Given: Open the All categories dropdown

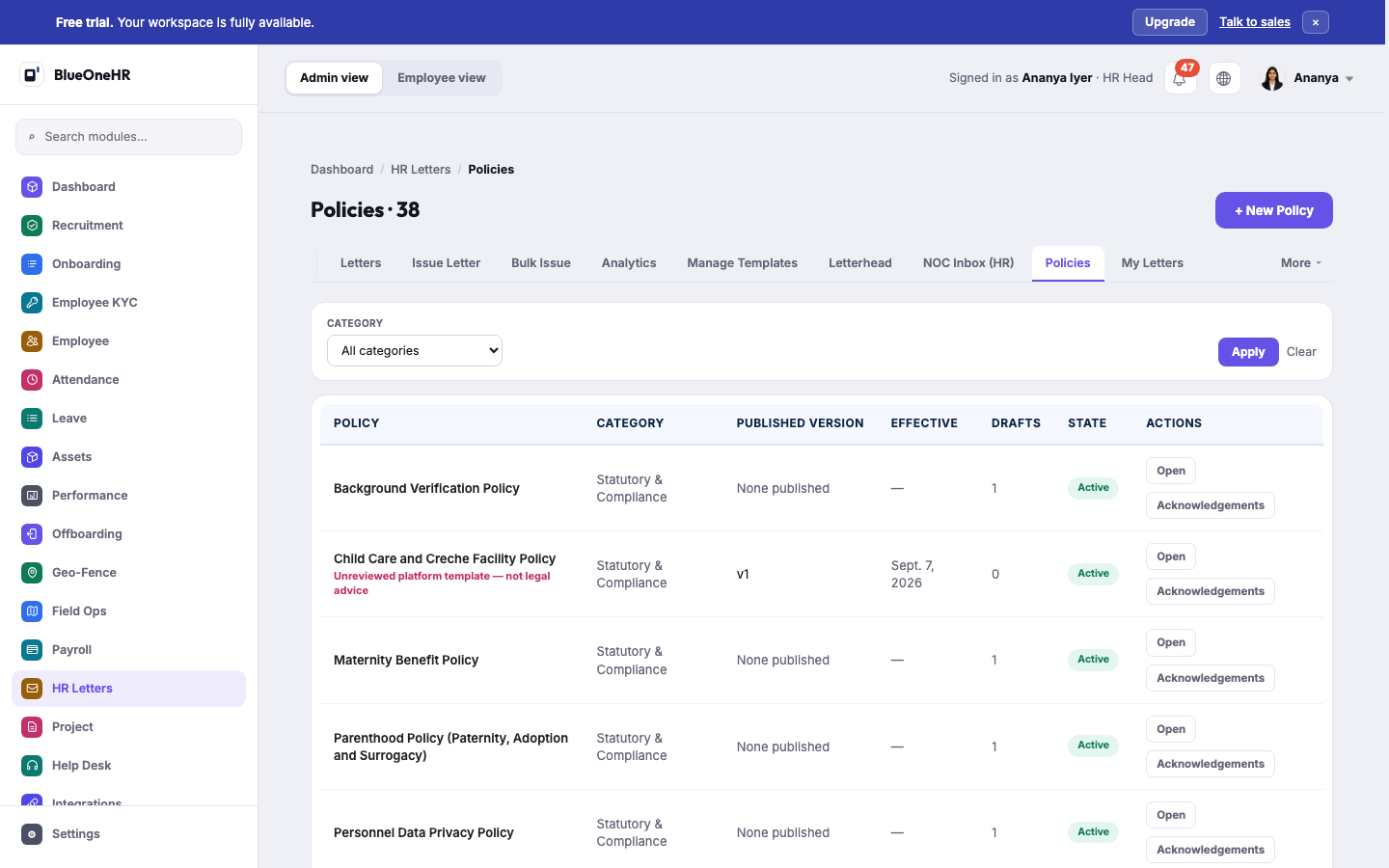Looking at the screenshot, I should point(415,351).
